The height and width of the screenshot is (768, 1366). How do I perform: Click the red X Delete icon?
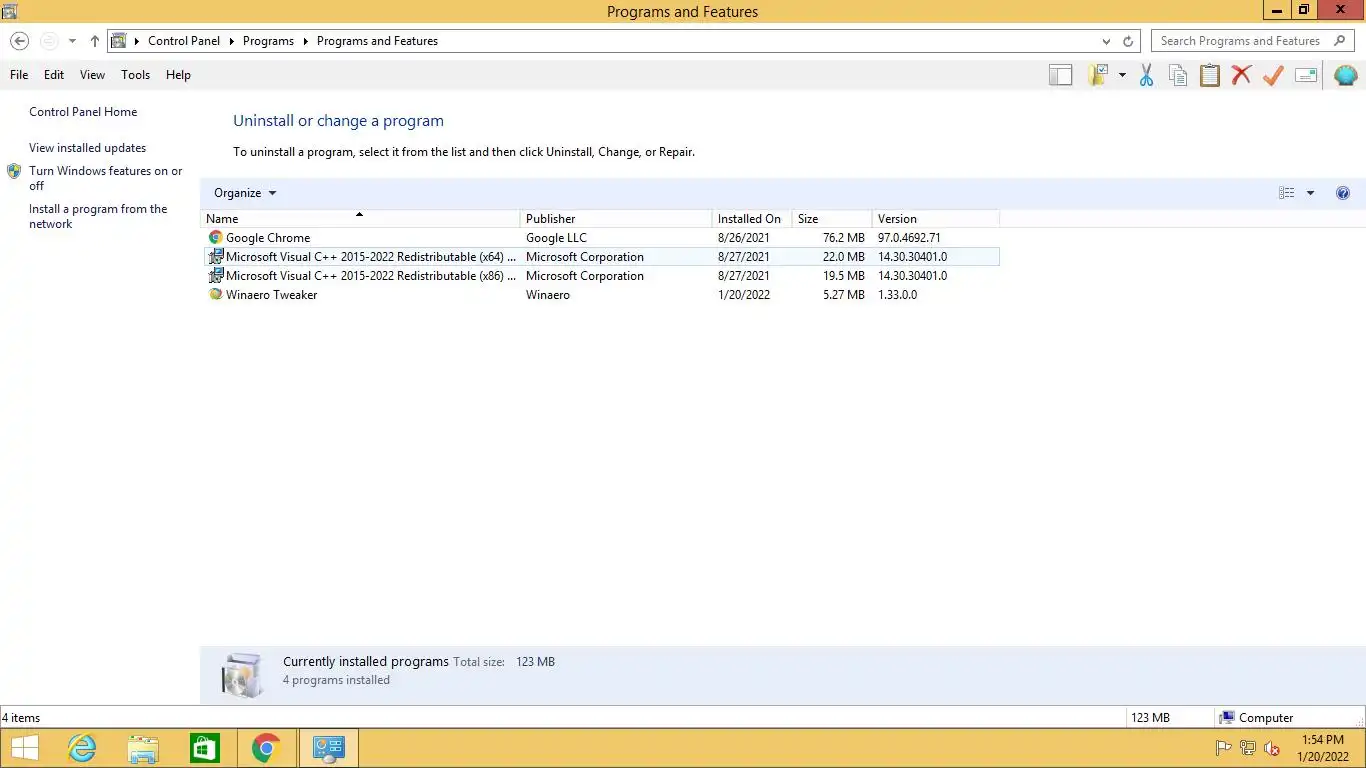1241,75
